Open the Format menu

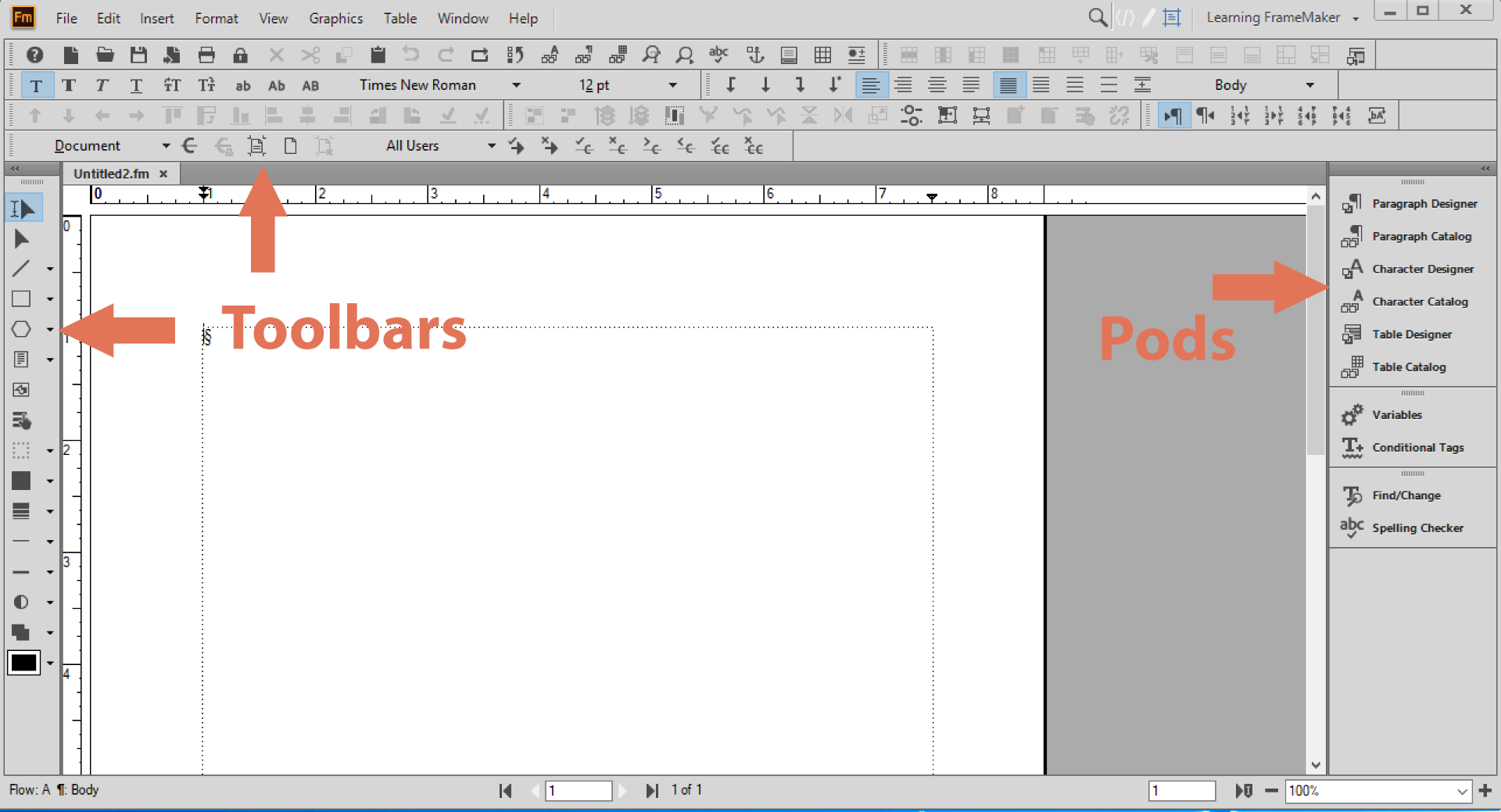click(217, 18)
